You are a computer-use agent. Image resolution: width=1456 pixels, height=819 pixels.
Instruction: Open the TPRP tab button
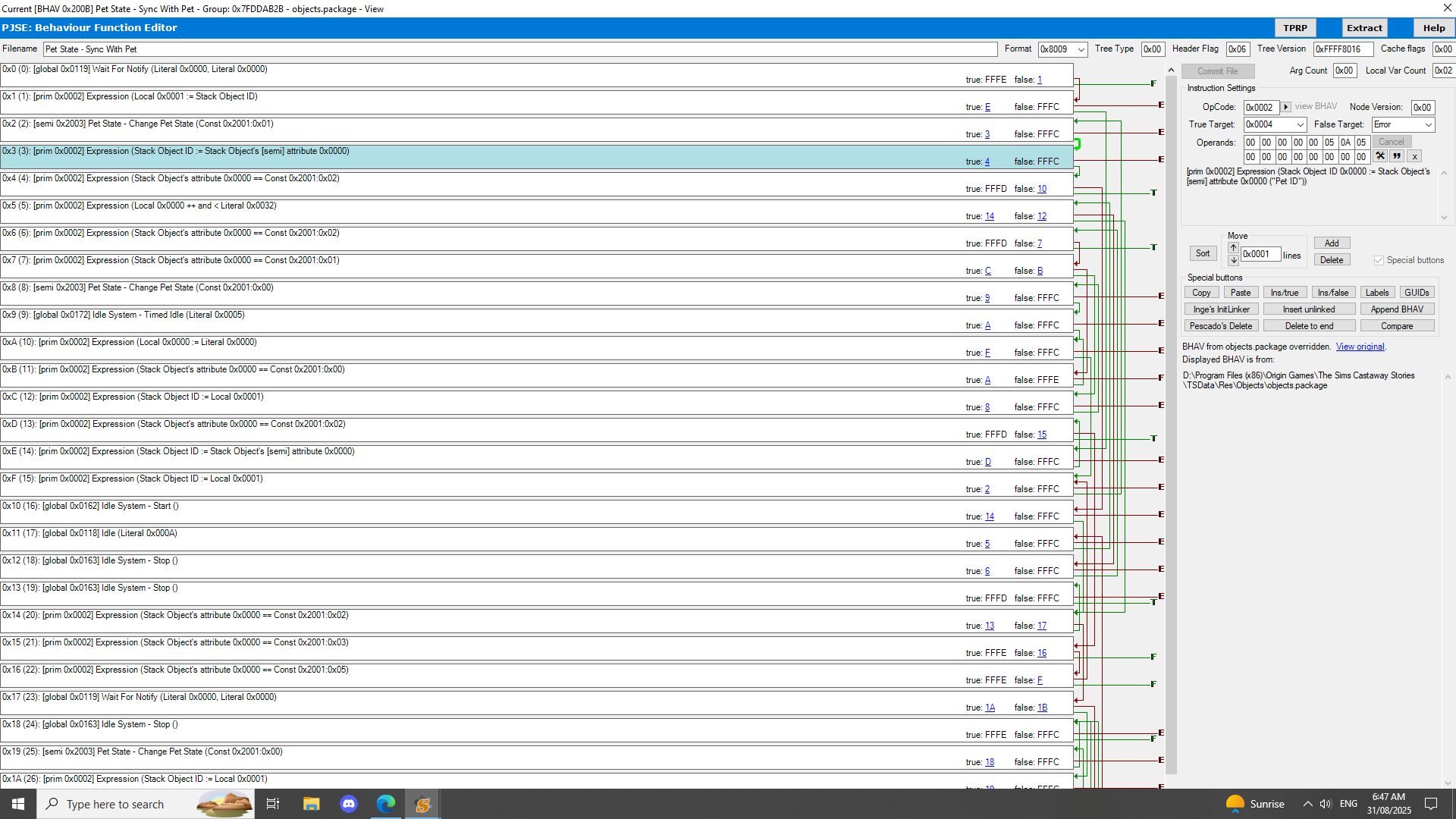click(1295, 28)
